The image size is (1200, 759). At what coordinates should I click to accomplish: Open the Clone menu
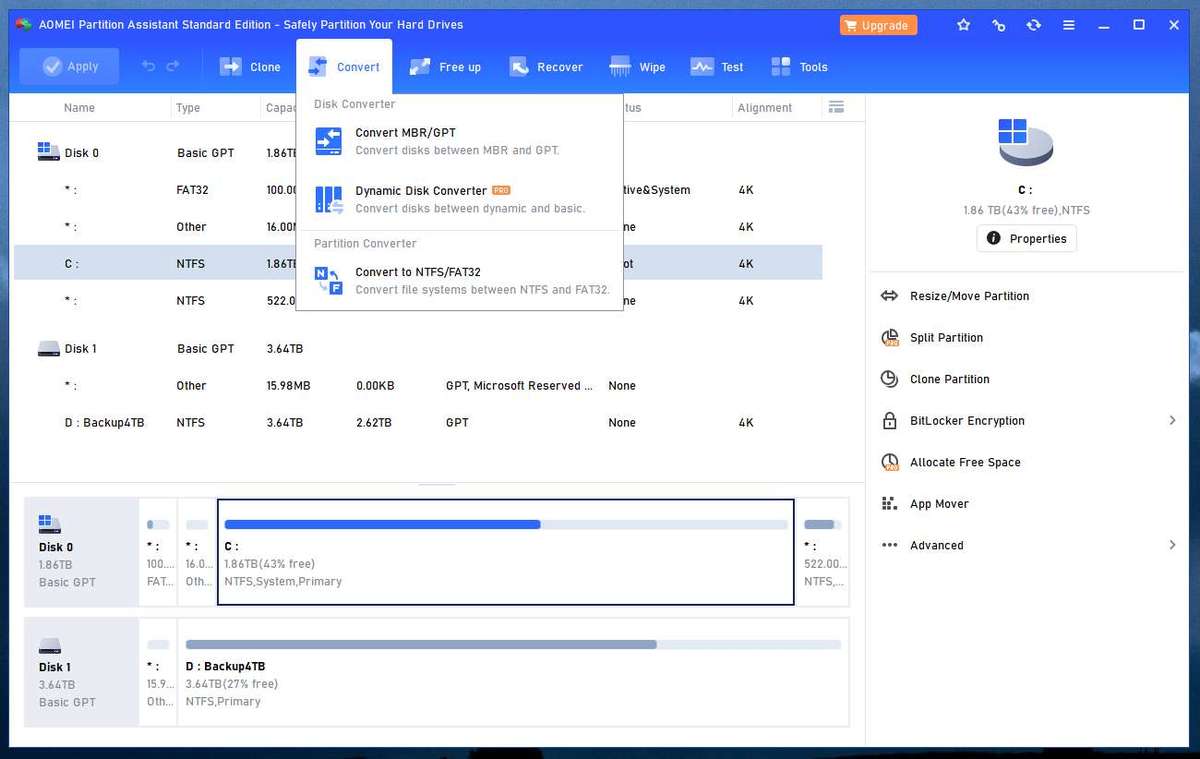pos(250,67)
